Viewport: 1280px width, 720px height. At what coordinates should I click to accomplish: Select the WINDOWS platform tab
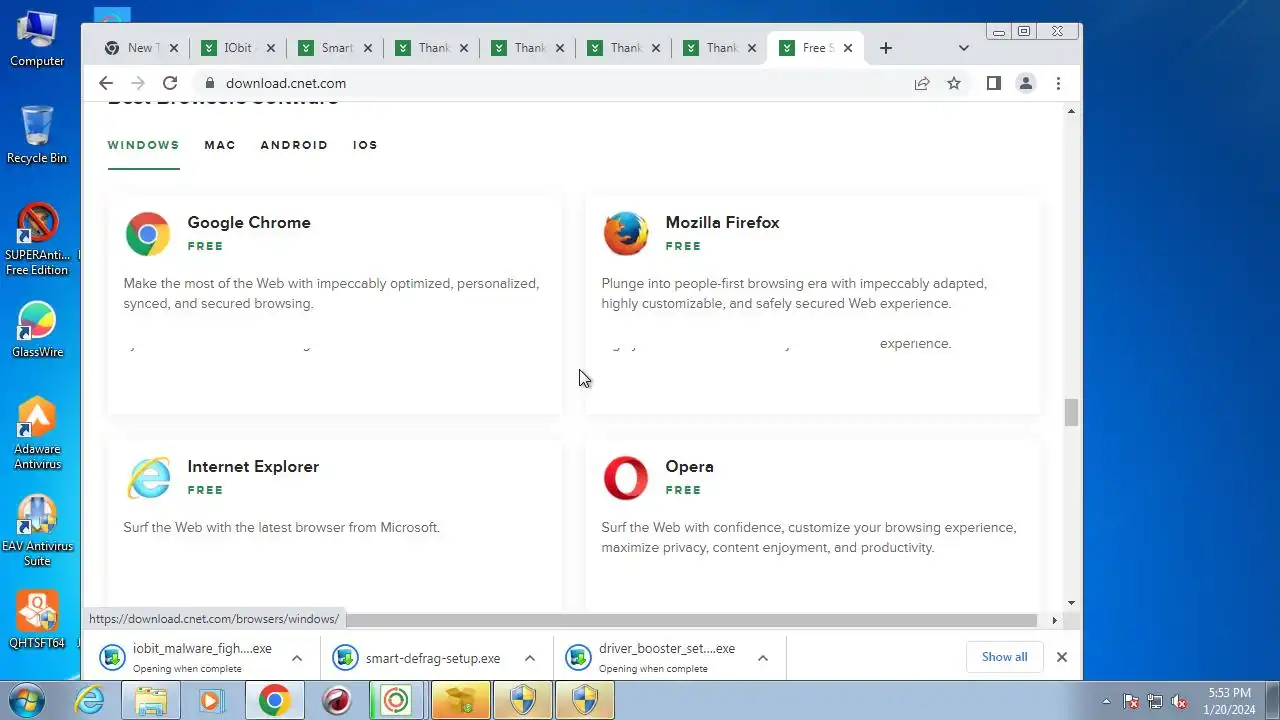click(143, 145)
